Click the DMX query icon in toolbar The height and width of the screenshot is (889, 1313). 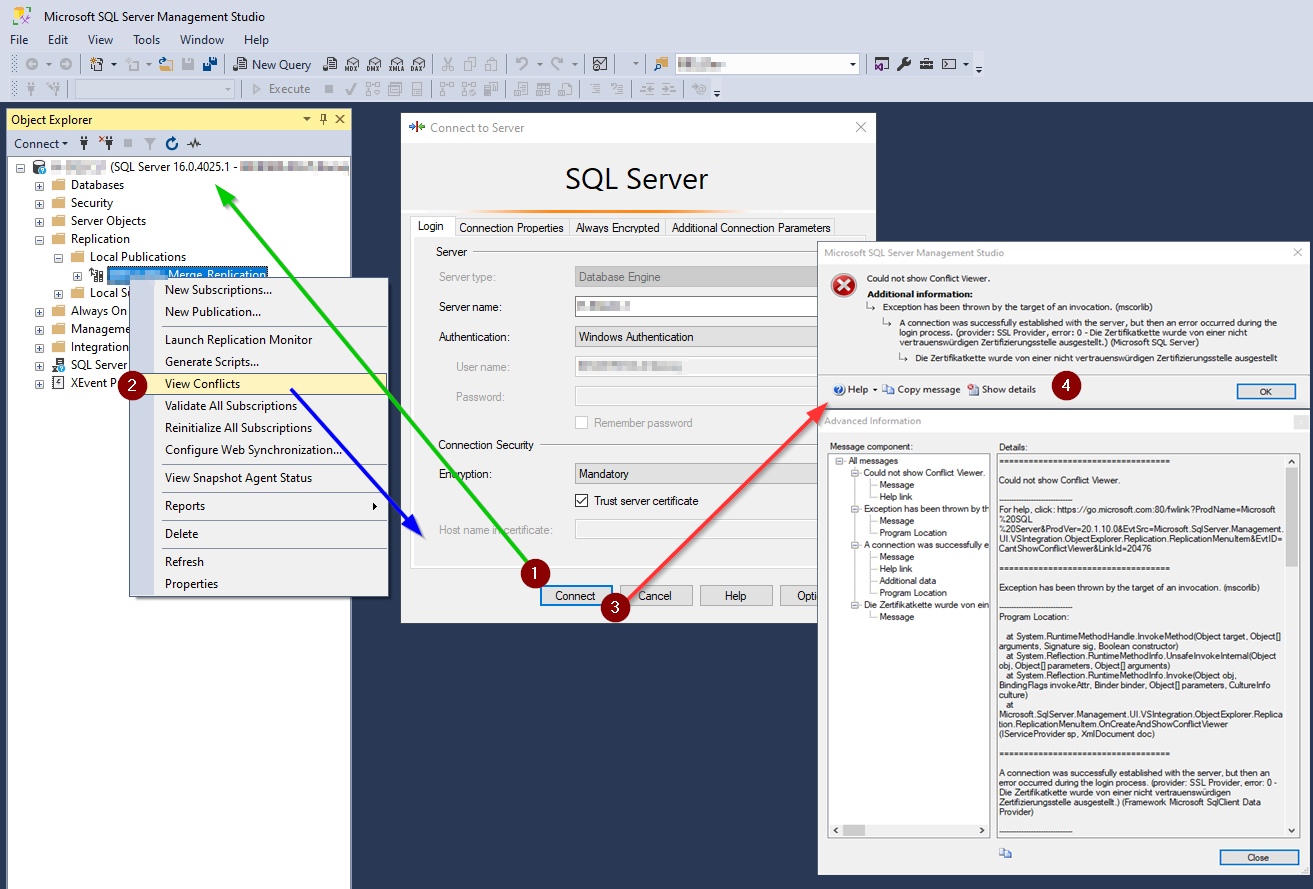tap(374, 64)
